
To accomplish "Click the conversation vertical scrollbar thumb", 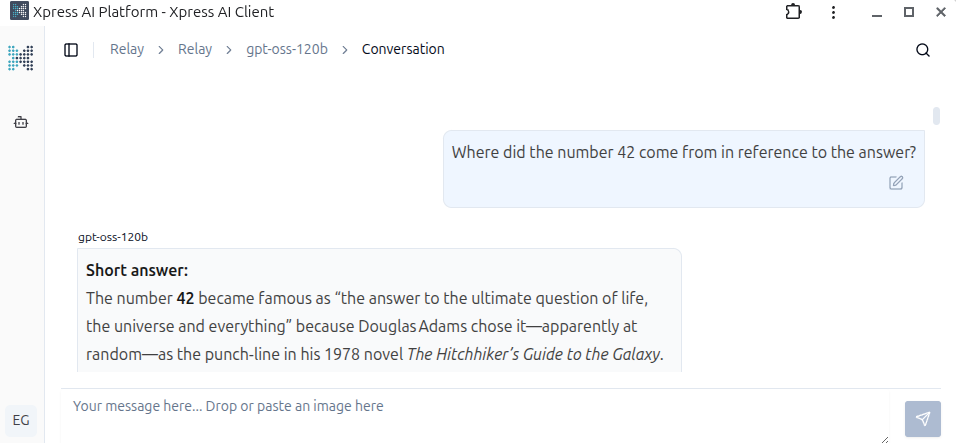I will pyautogui.click(x=937, y=115).
